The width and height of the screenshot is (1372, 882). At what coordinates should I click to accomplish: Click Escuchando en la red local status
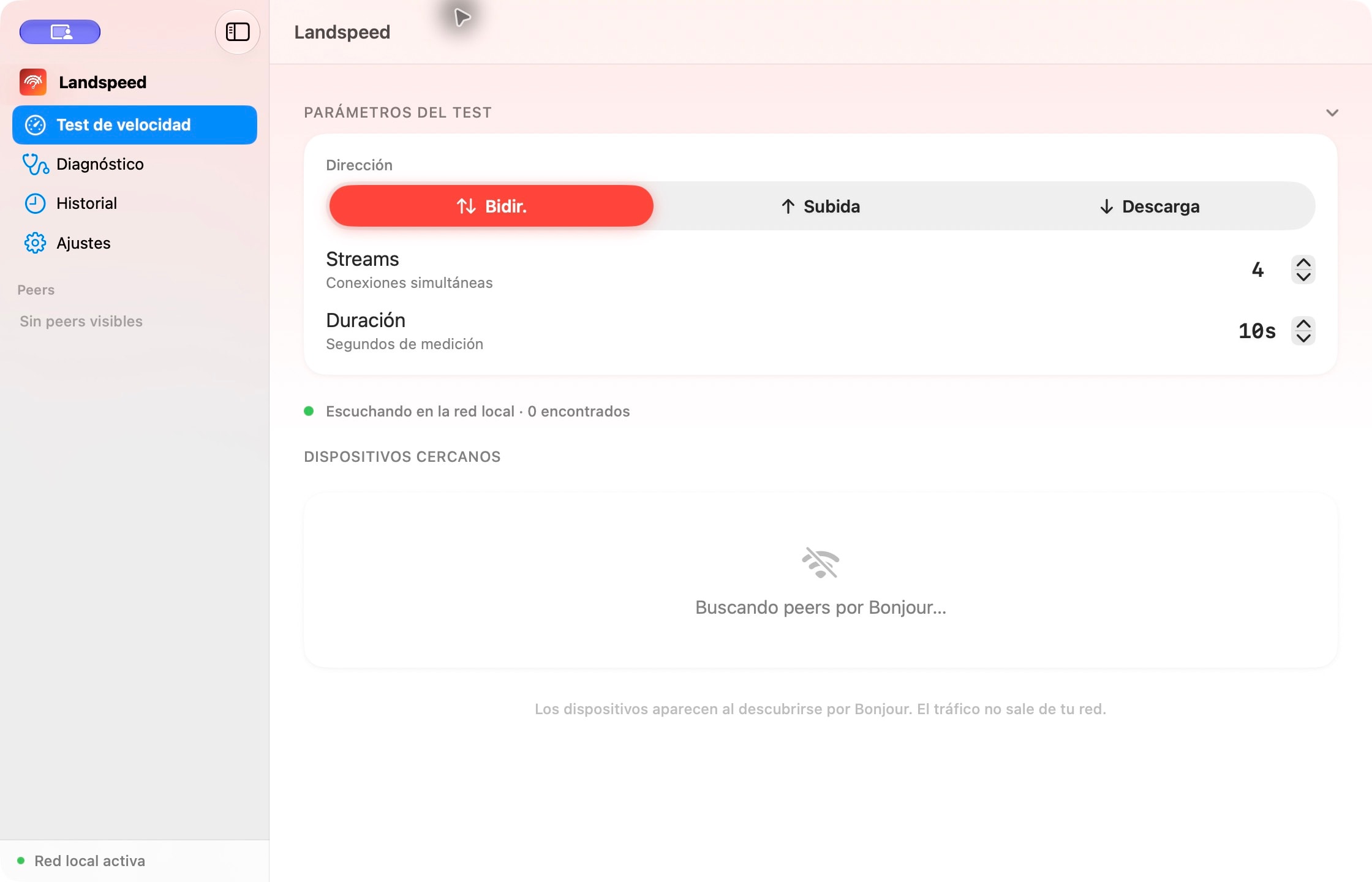[x=478, y=411]
